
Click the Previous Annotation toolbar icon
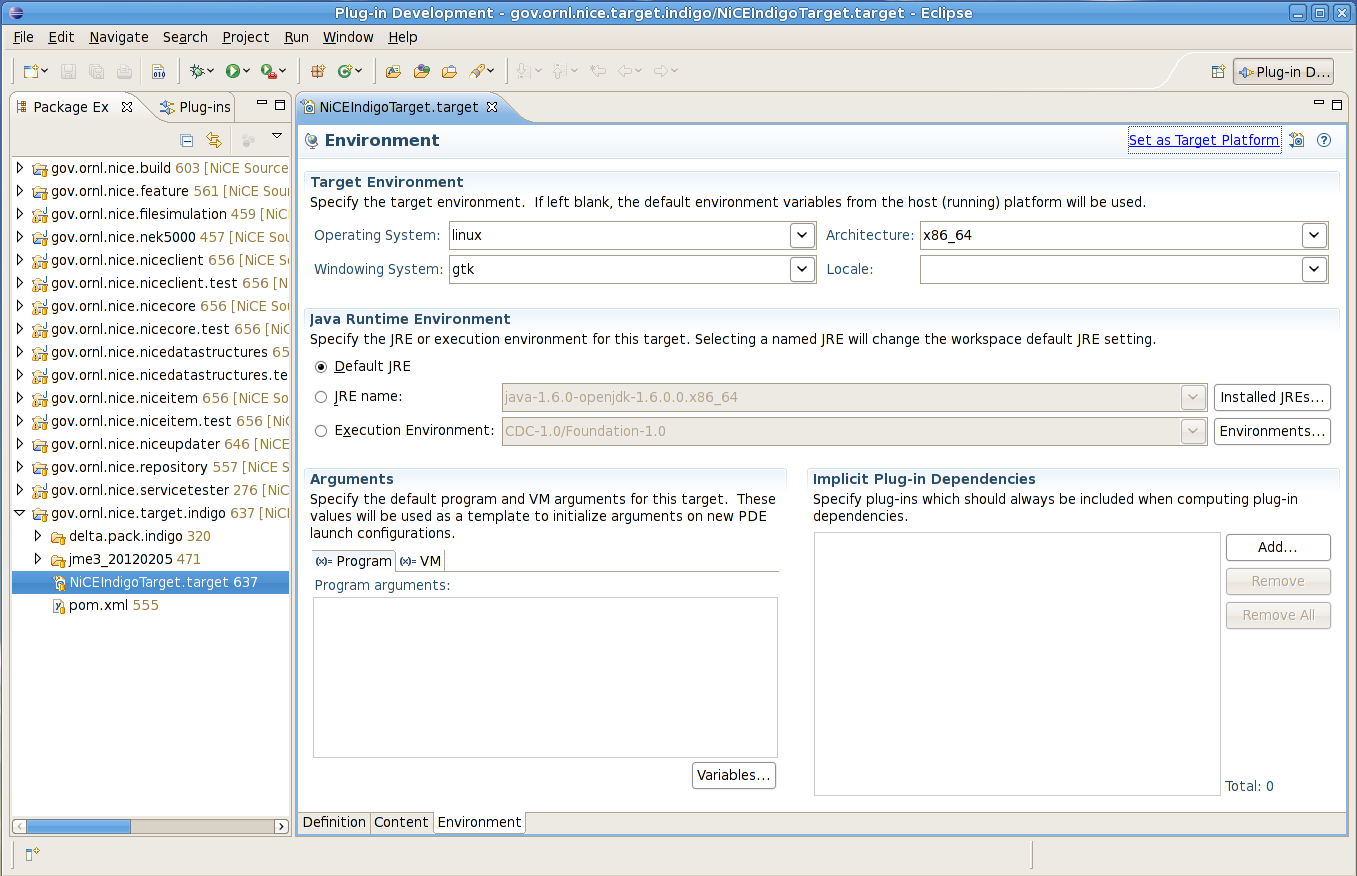tap(559, 71)
